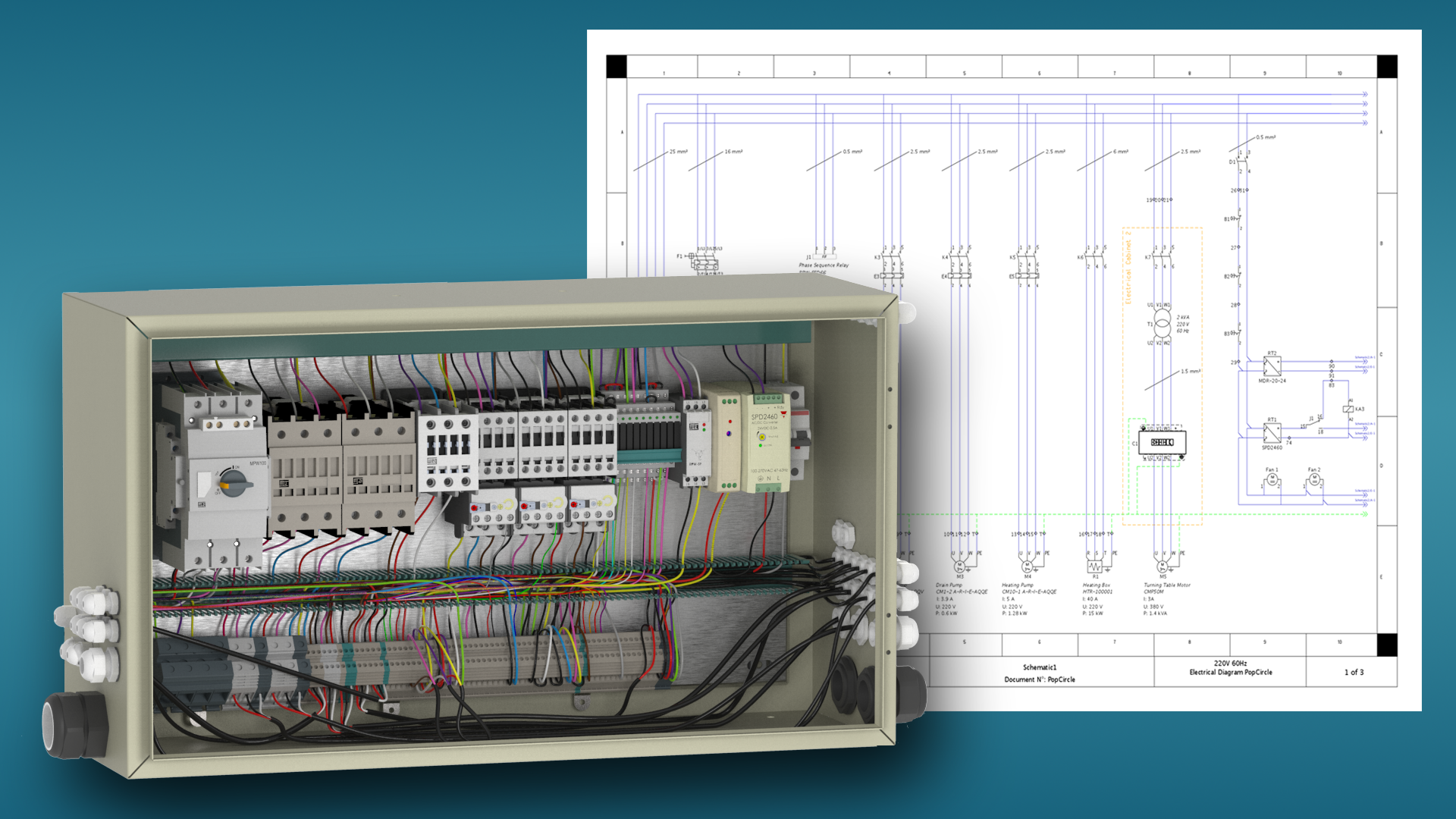Click the KA3 relay coil symbol

[x=1348, y=409]
